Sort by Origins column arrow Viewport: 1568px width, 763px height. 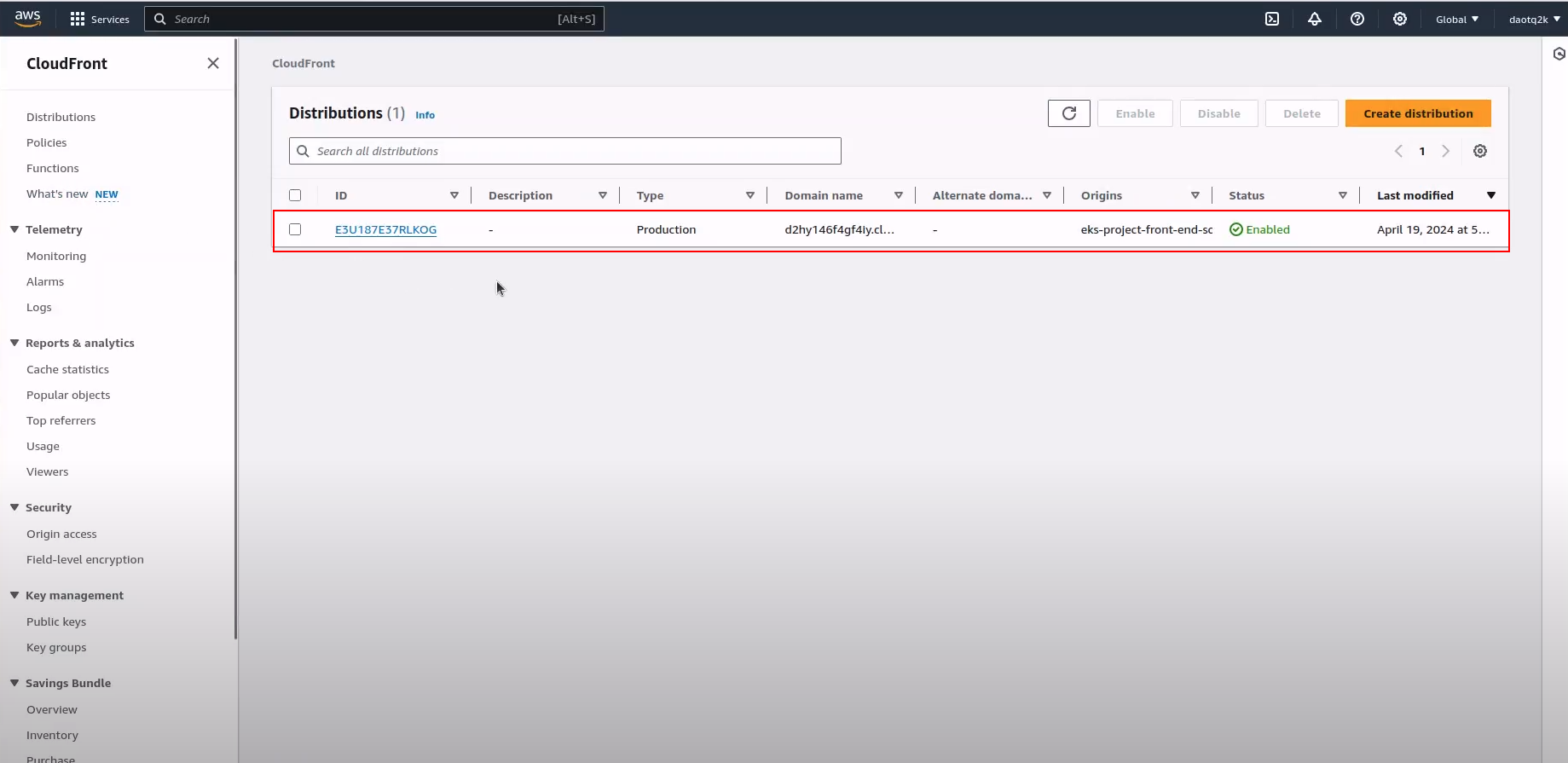click(x=1195, y=195)
